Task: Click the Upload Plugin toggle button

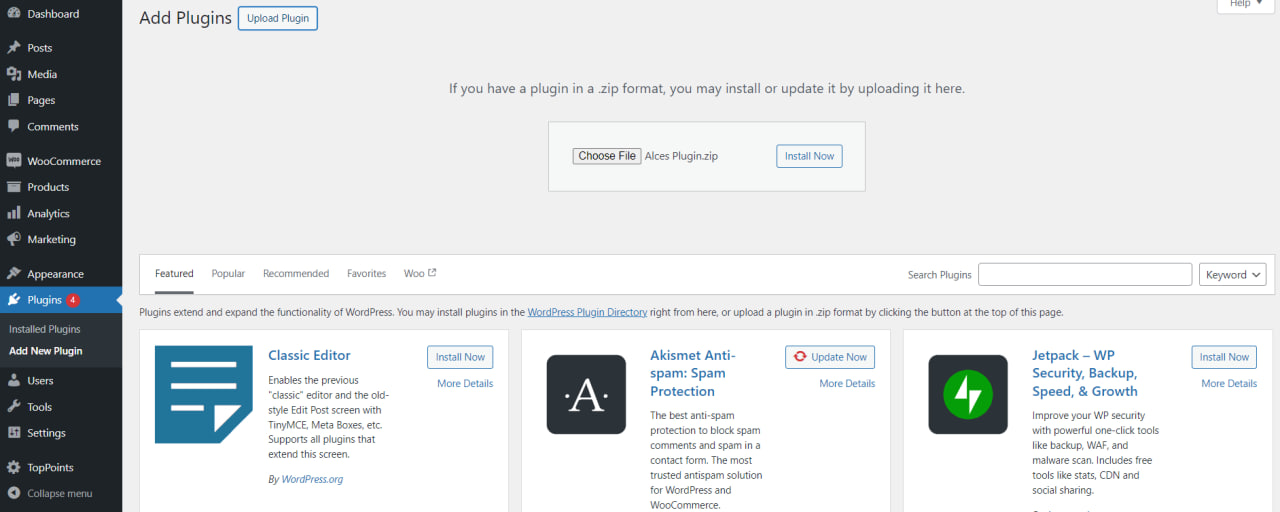Action: [277, 19]
